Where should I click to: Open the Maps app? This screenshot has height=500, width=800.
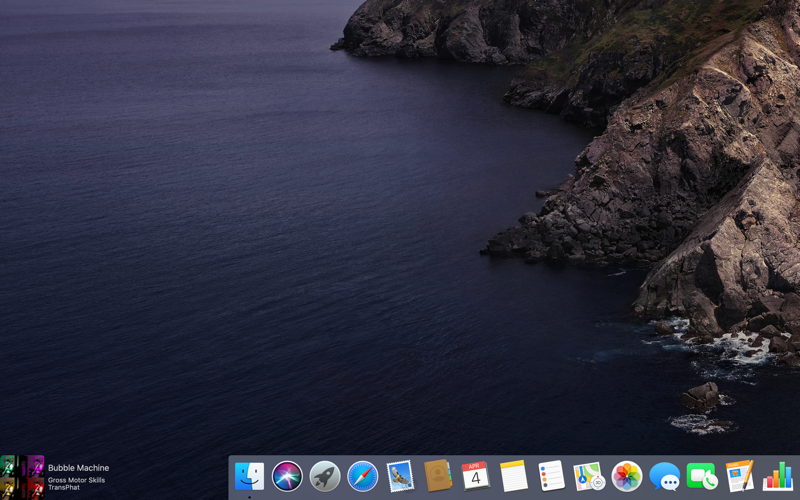pos(589,476)
